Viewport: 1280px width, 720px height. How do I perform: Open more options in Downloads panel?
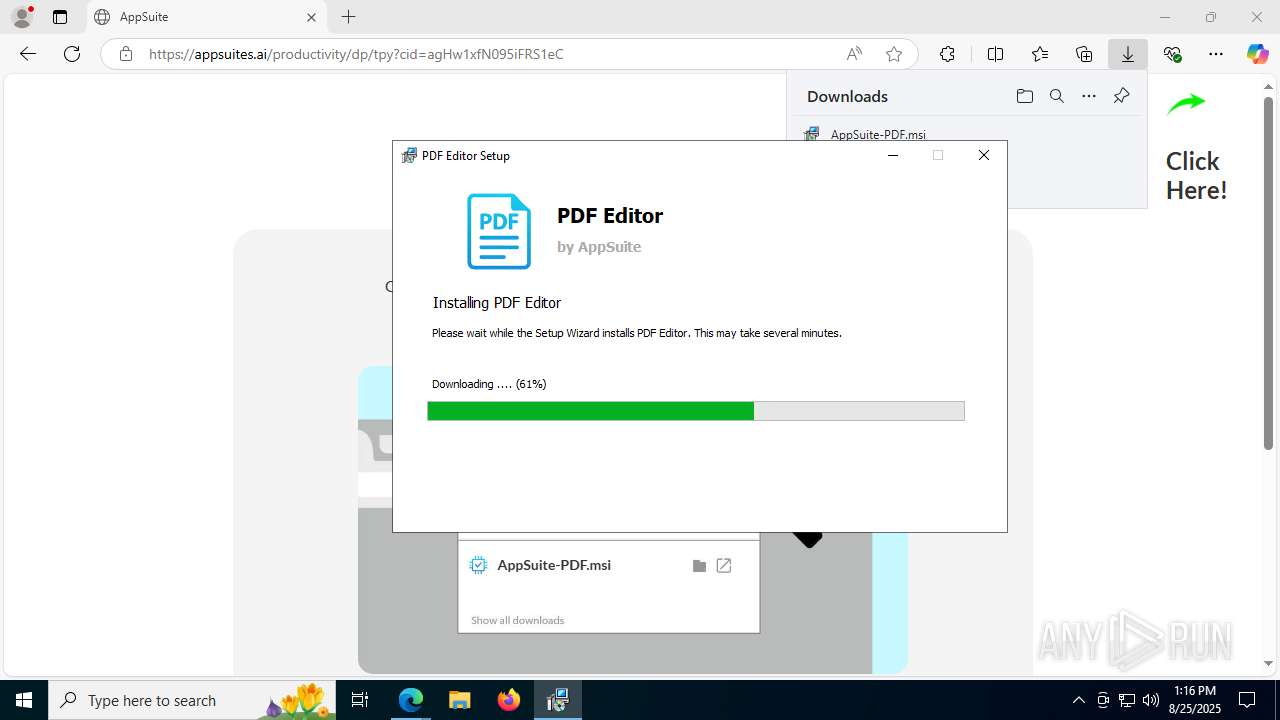pyautogui.click(x=1089, y=96)
